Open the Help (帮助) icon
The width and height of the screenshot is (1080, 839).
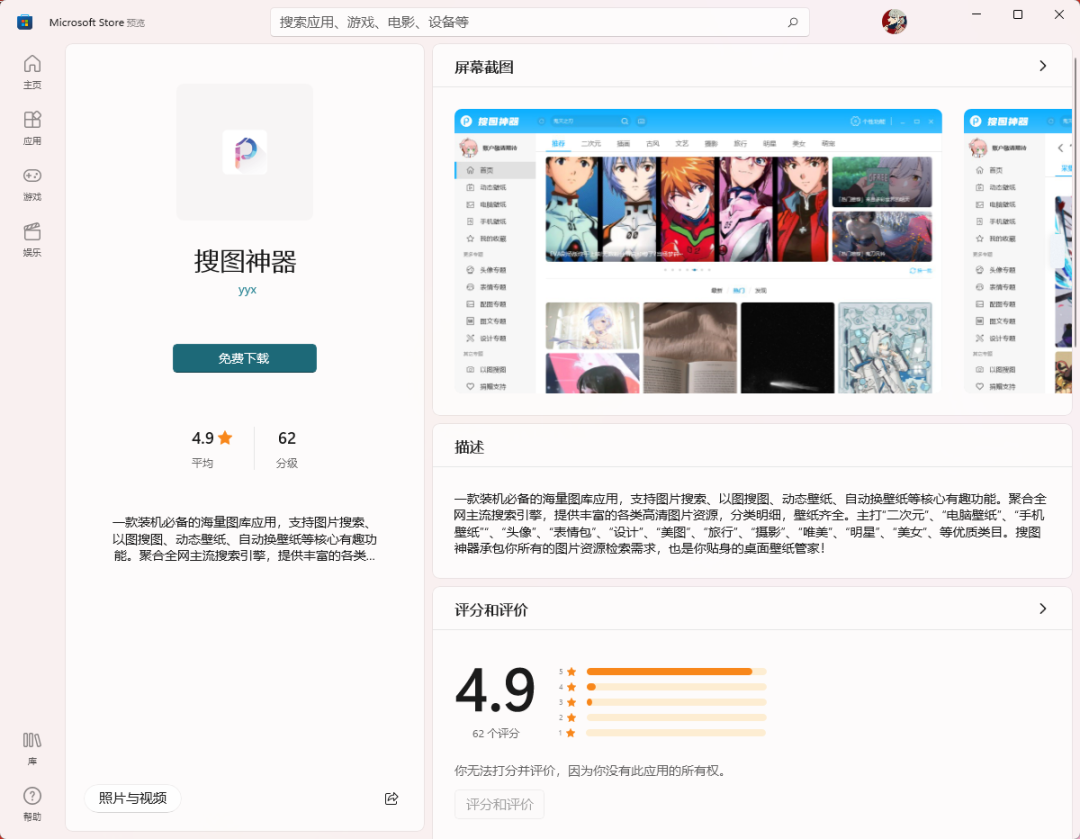coord(32,804)
